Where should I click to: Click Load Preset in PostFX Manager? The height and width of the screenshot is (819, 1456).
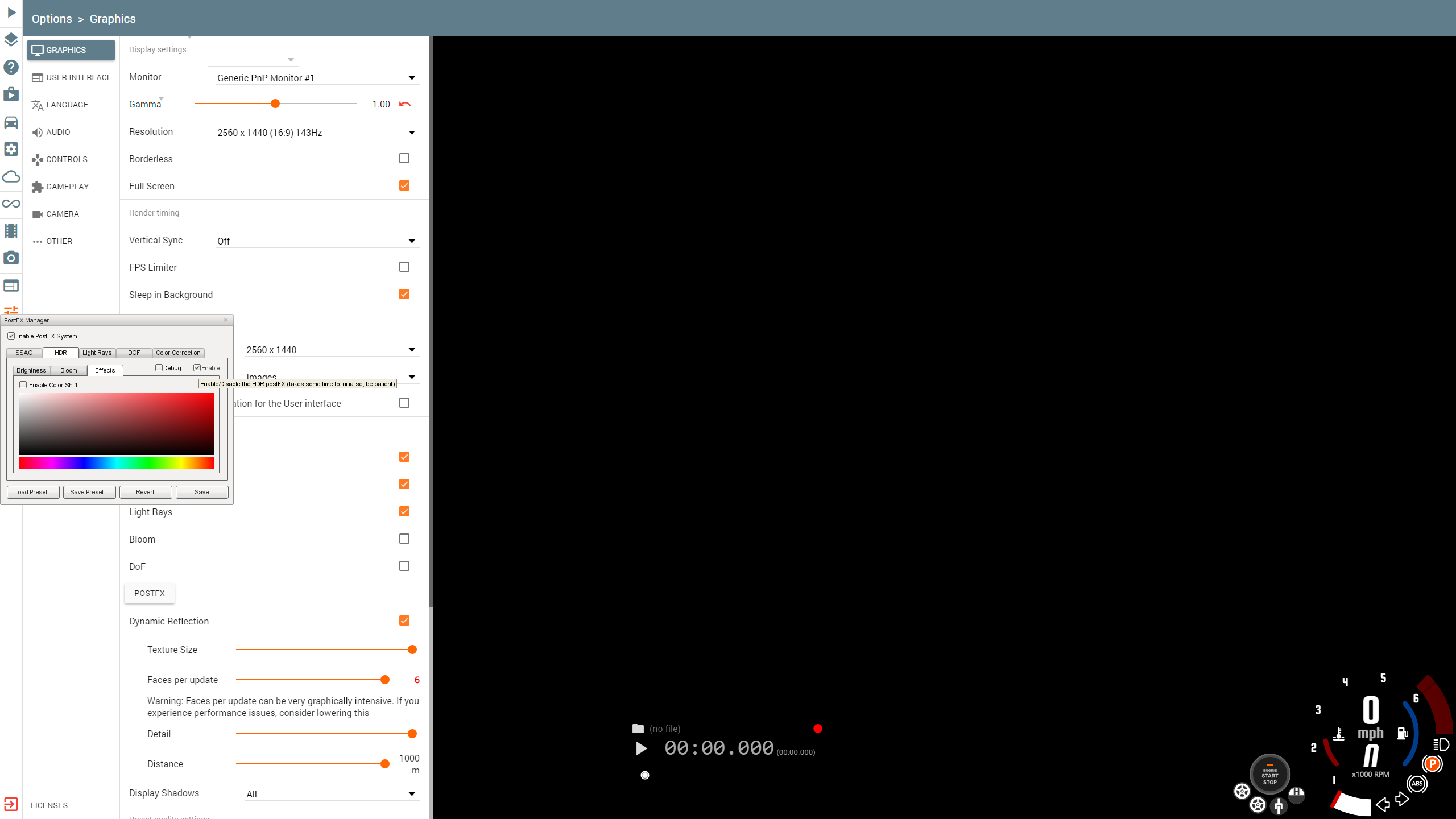click(33, 492)
